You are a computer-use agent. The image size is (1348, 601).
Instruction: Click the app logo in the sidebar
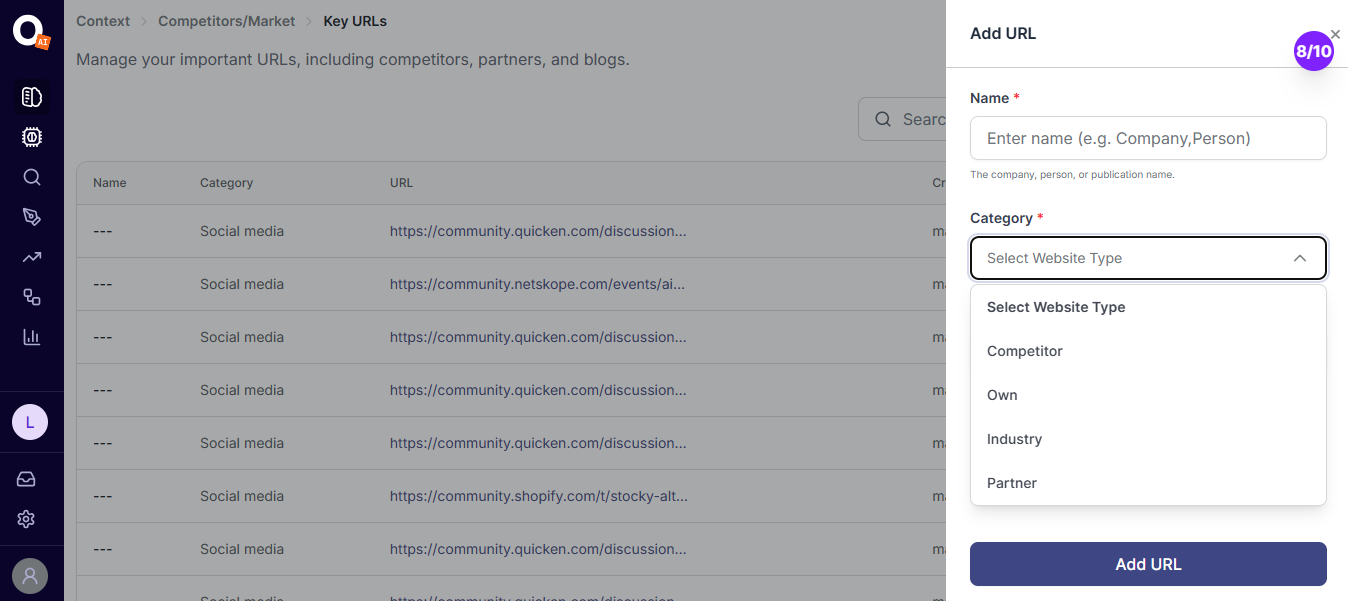30,31
